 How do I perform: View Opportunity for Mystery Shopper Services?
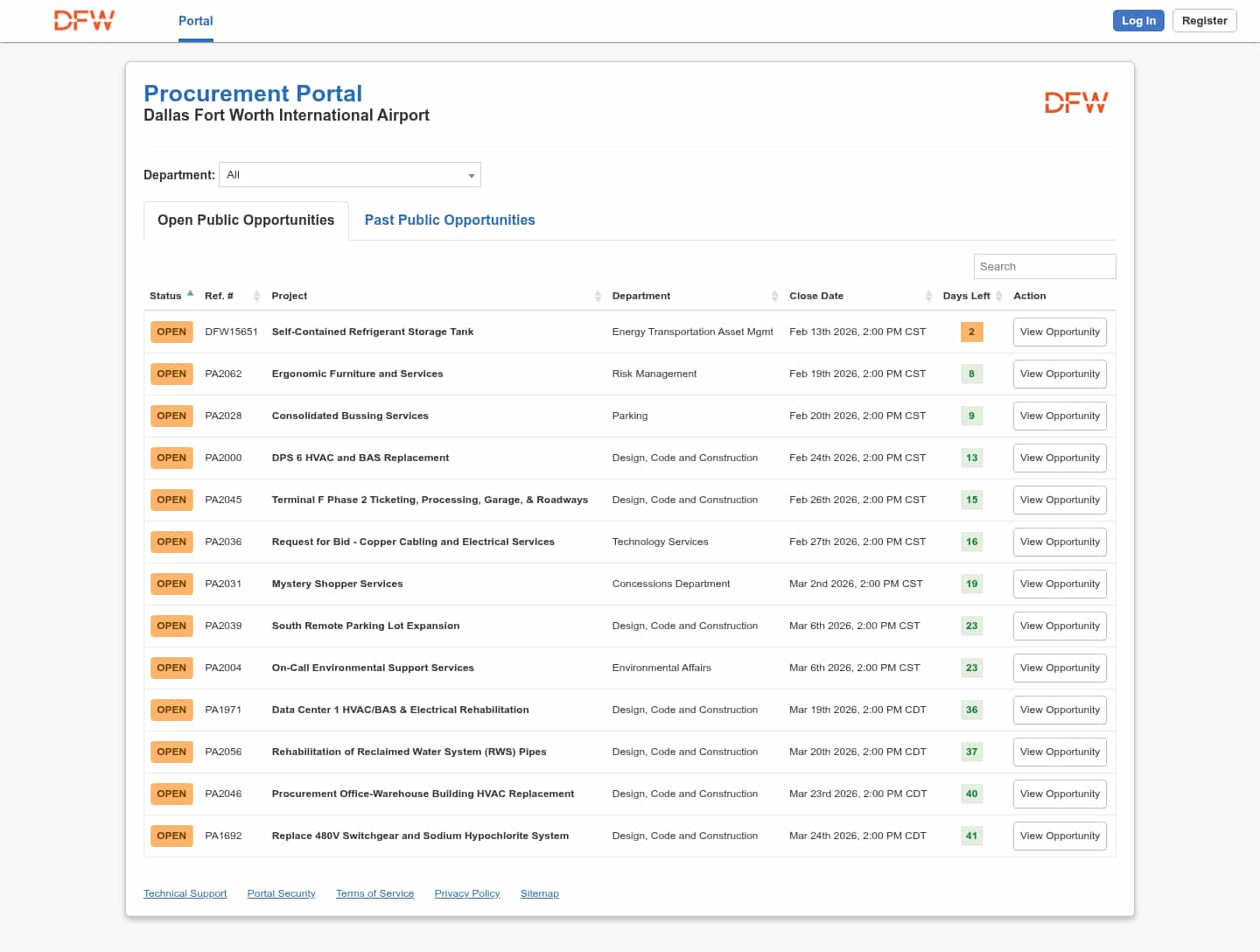(1060, 584)
